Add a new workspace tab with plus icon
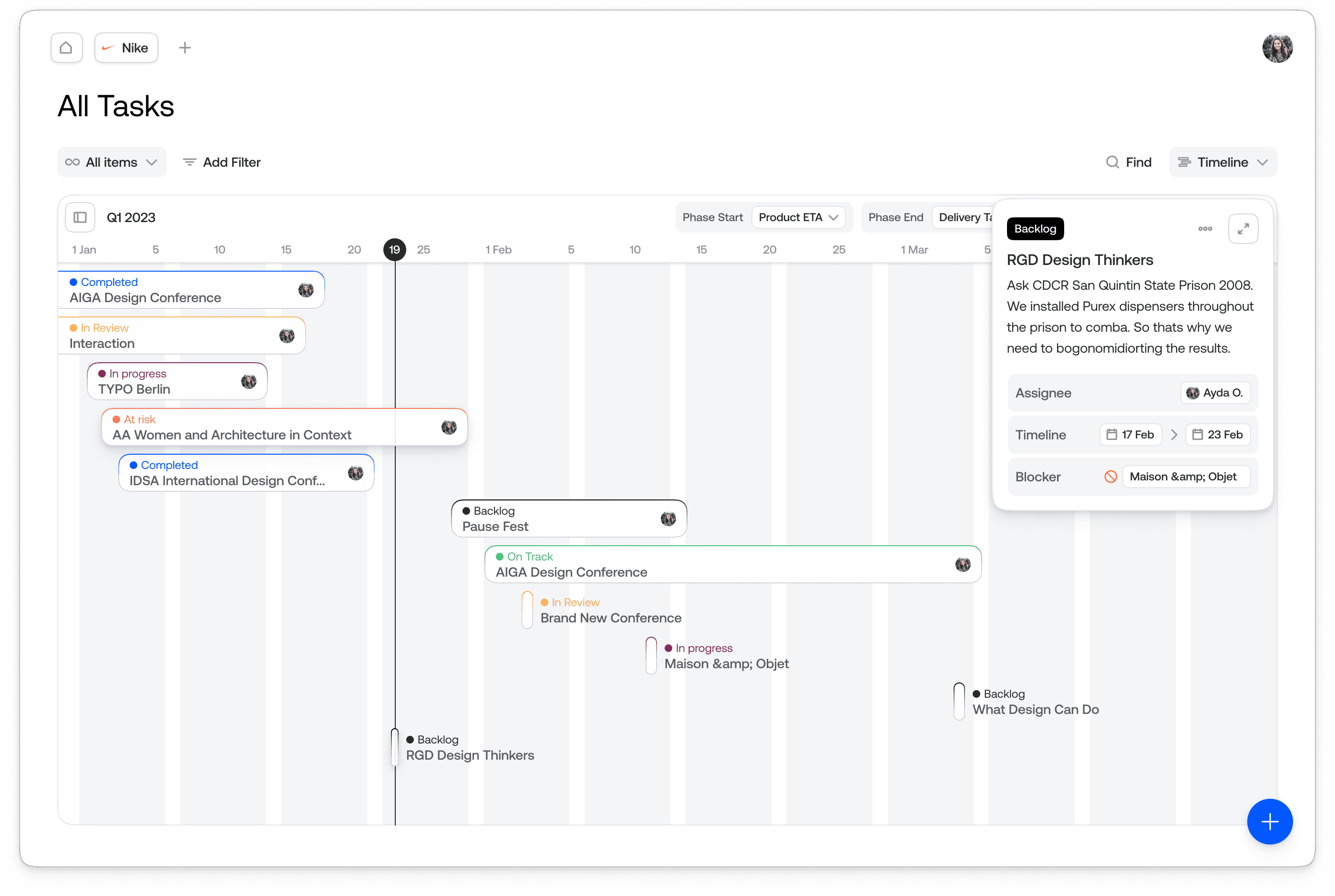 [x=185, y=48]
